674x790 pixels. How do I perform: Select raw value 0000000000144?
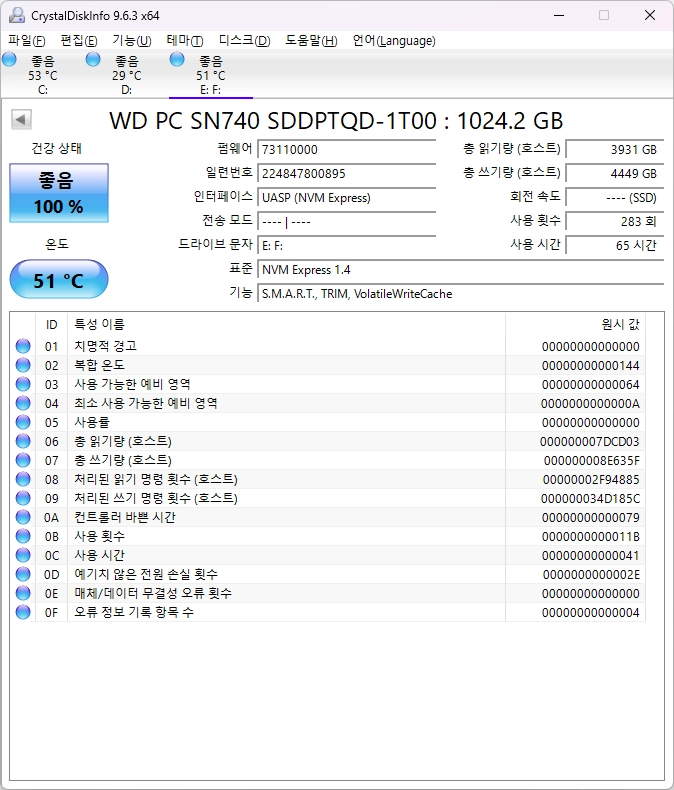[x=590, y=365]
